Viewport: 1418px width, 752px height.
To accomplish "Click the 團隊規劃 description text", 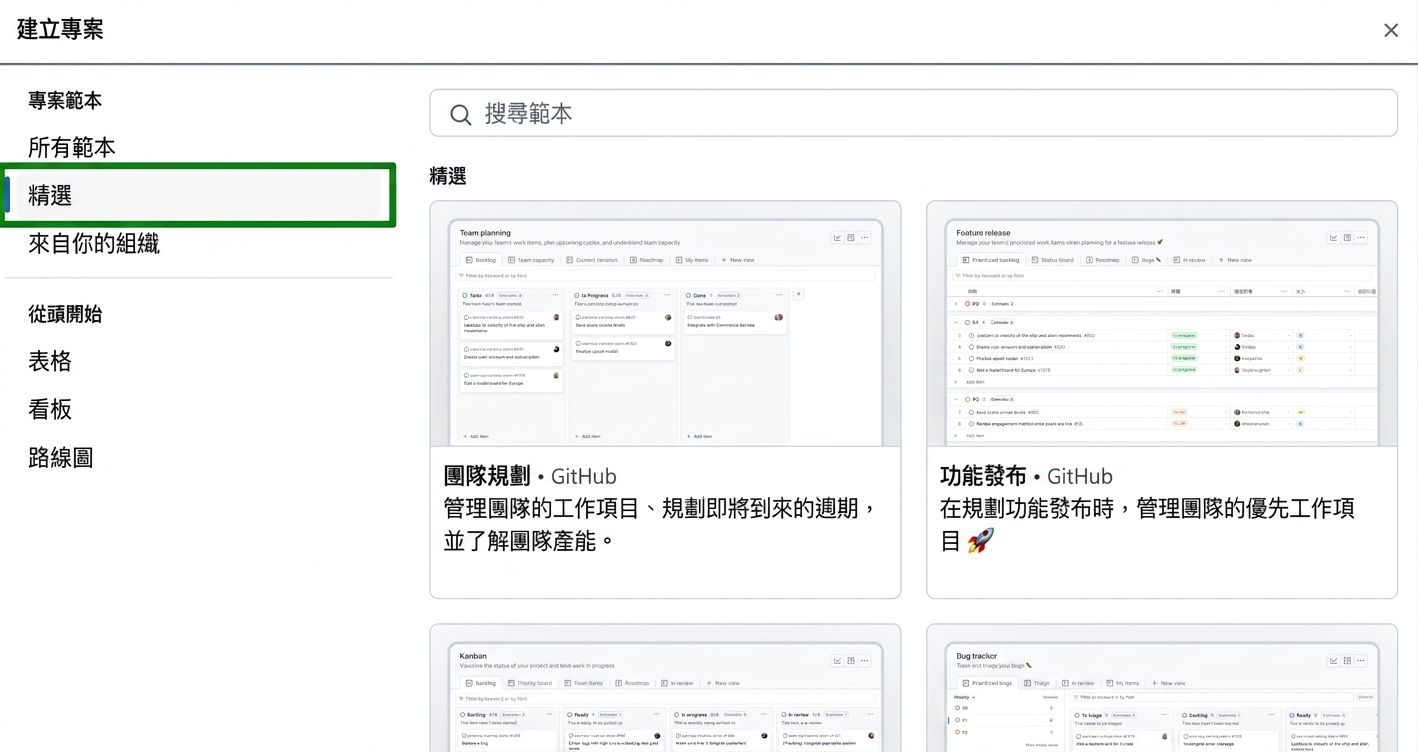I will click(660, 525).
